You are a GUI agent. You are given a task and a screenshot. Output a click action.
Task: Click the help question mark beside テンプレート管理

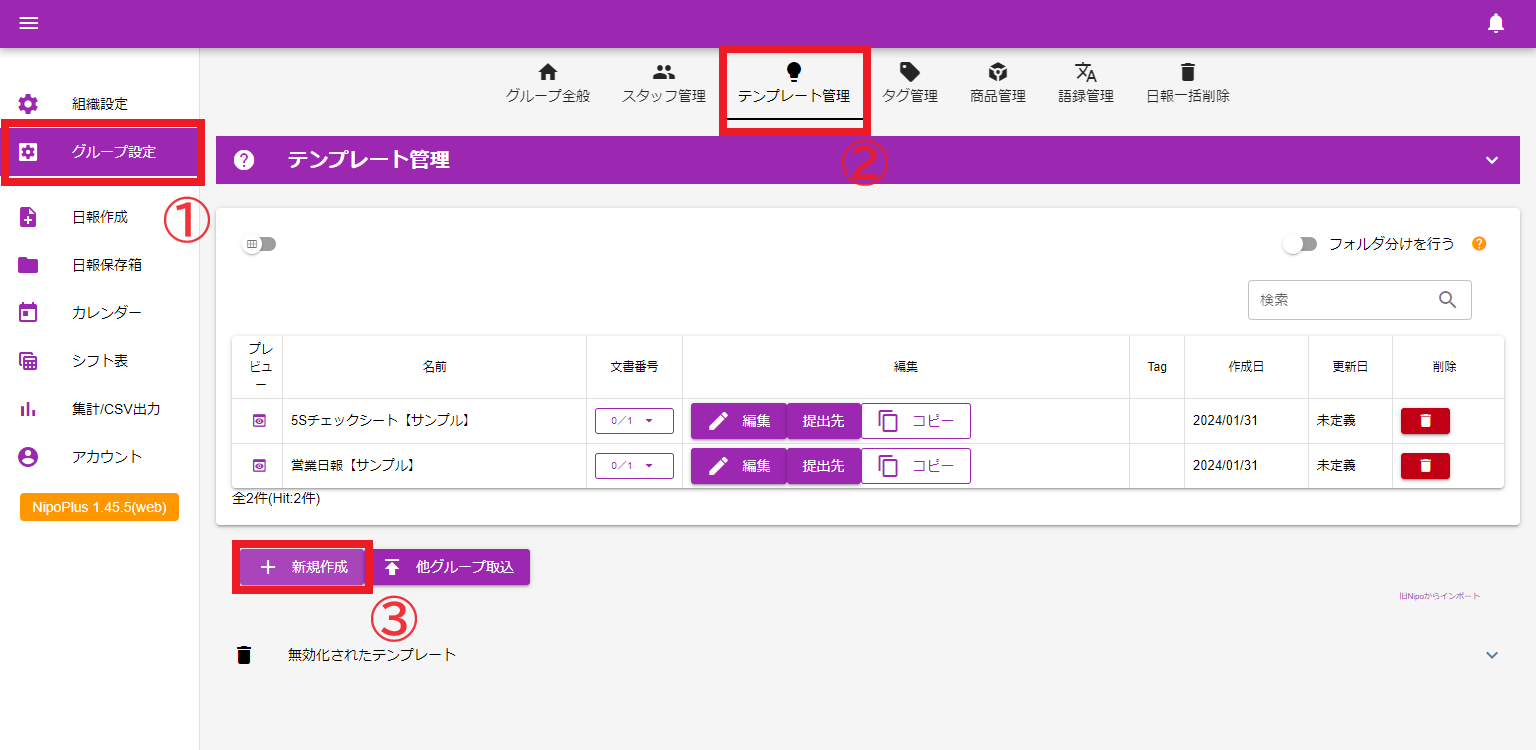[243, 159]
